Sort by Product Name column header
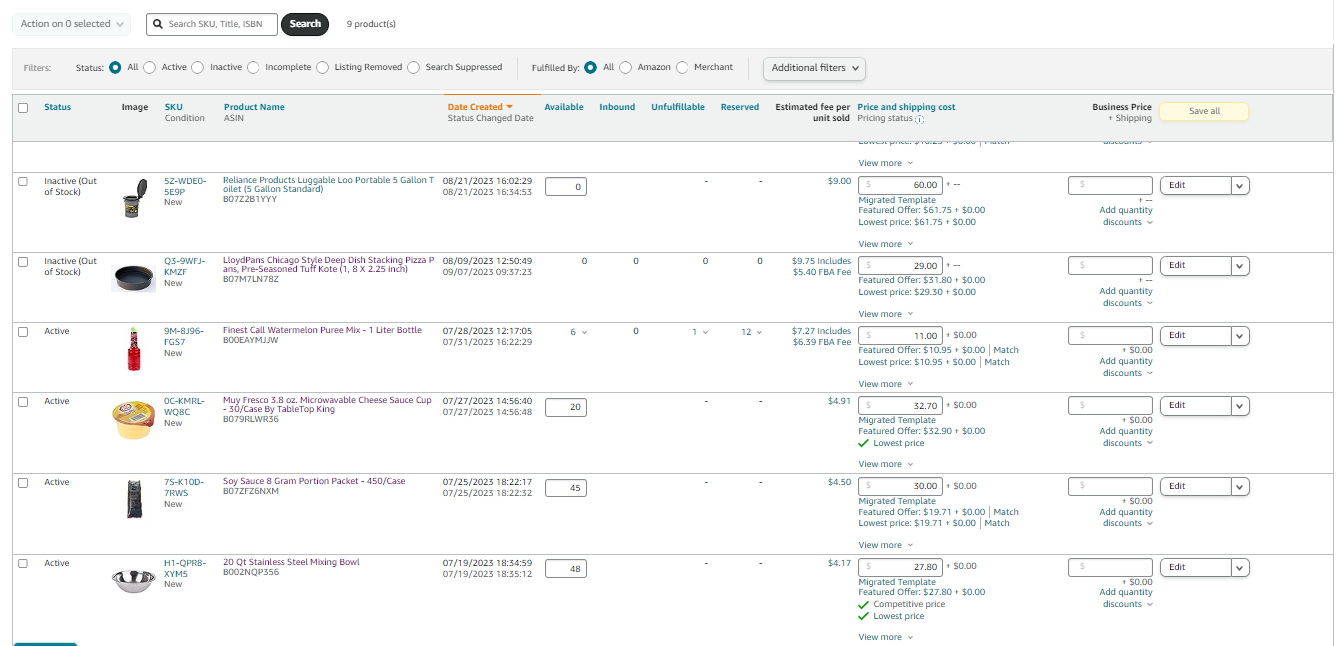Viewport: 1338px width, 646px height. coord(254,107)
